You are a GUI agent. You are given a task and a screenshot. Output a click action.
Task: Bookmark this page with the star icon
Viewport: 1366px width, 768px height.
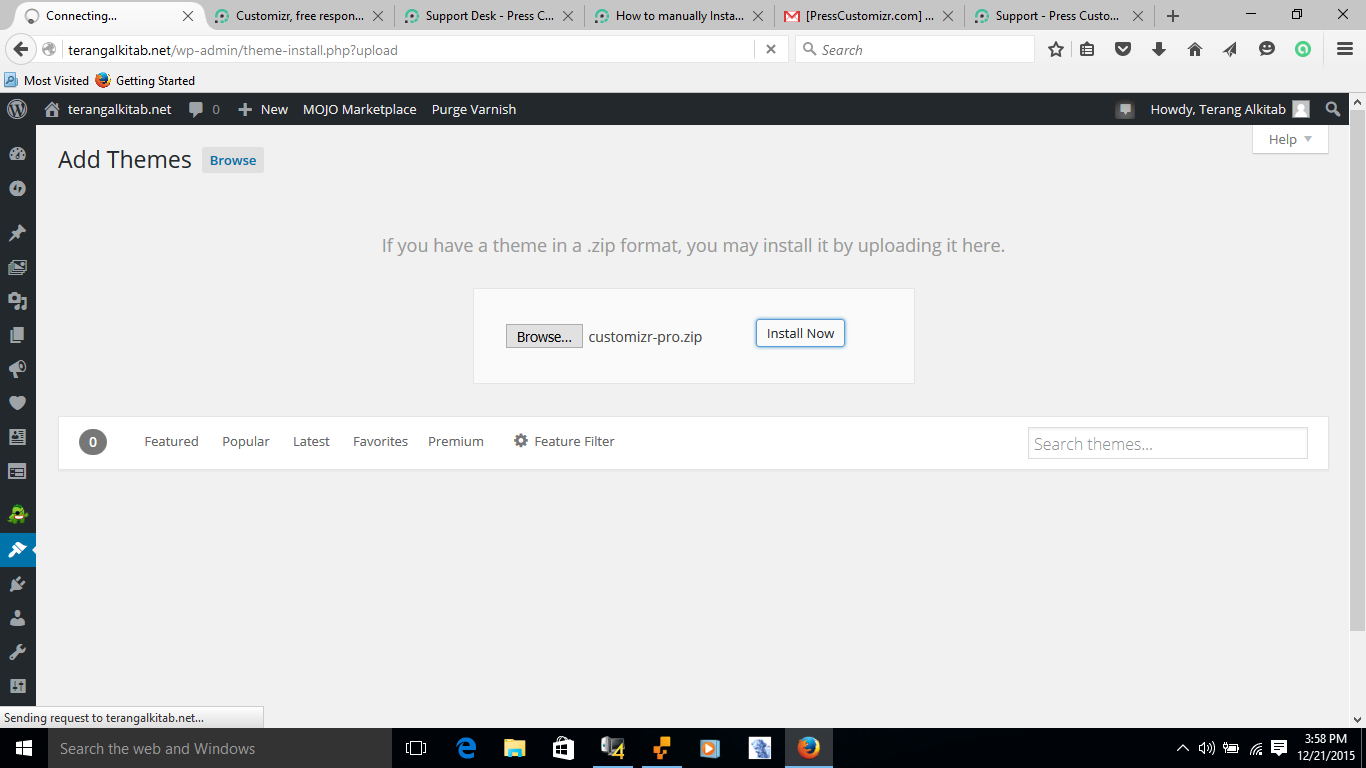(x=1055, y=50)
